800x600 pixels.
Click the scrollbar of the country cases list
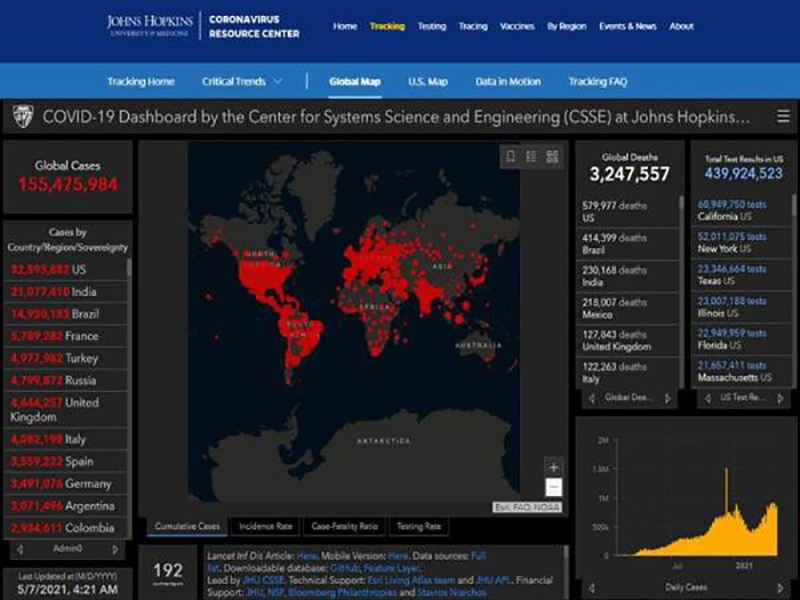pos(129,400)
